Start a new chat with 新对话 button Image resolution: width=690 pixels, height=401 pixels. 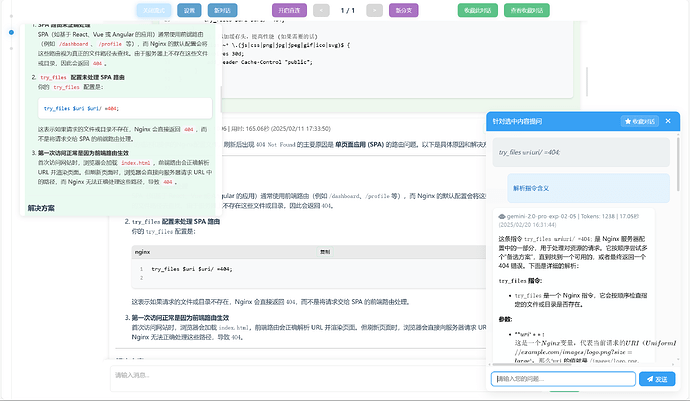[222, 11]
